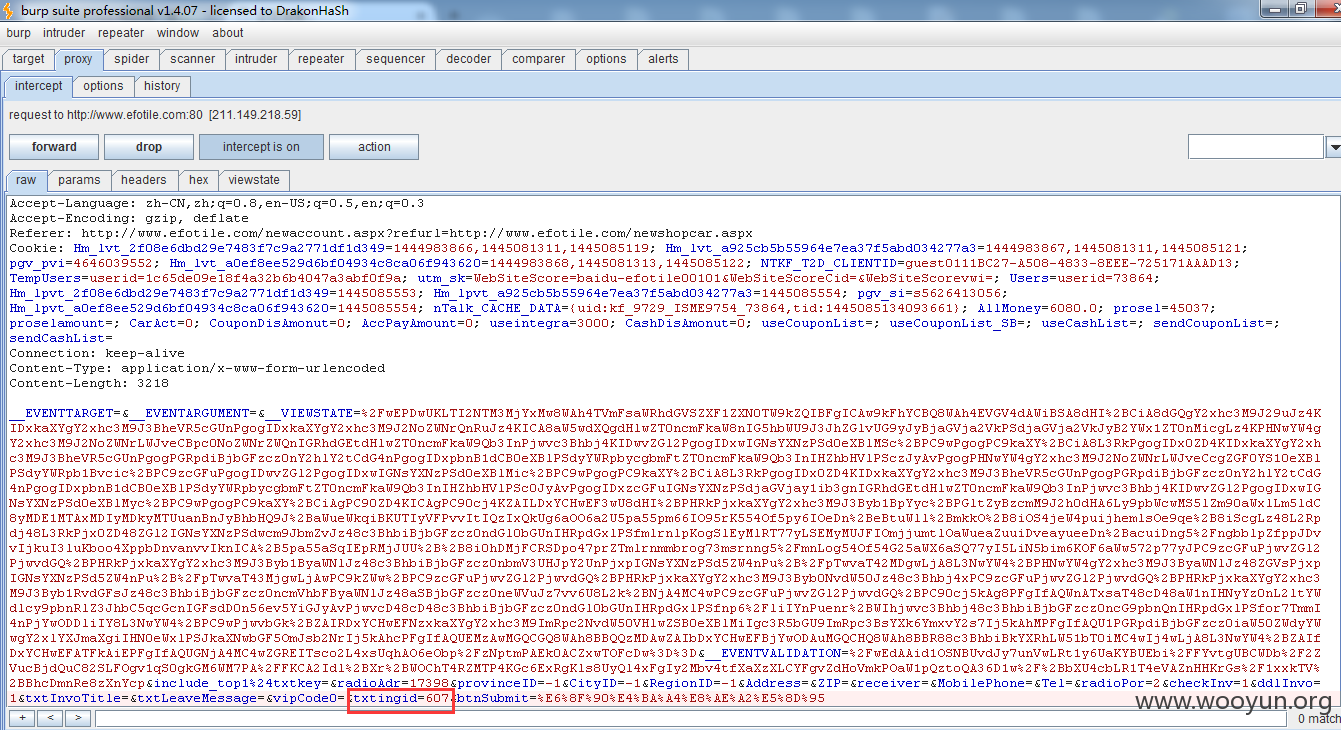Screen dimensions: 1341x730
Task: Switch to the decoder tab
Action: point(469,59)
